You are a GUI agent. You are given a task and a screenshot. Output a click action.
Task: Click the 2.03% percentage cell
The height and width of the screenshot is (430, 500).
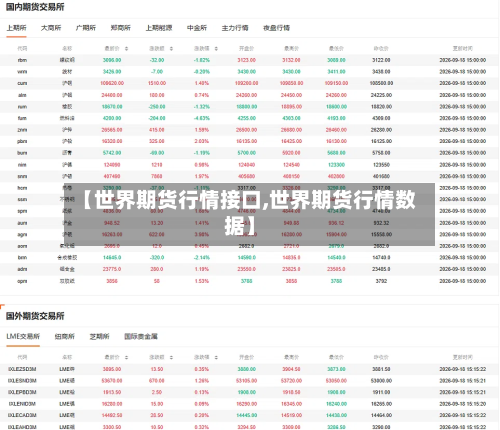tap(202, 141)
